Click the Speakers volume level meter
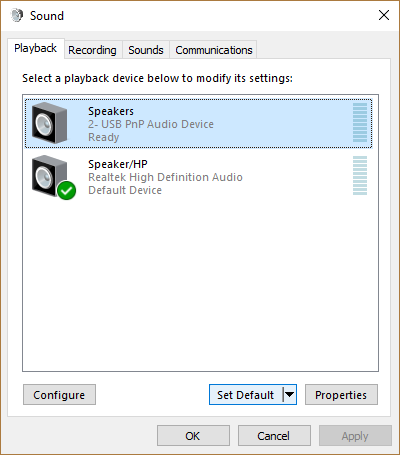400x455 pixels. click(360, 122)
